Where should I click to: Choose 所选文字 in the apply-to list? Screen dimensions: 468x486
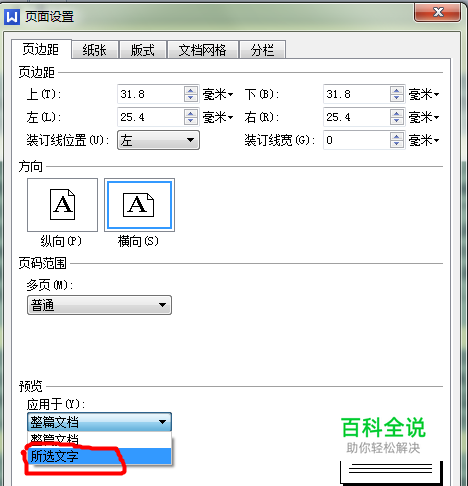point(99,456)
